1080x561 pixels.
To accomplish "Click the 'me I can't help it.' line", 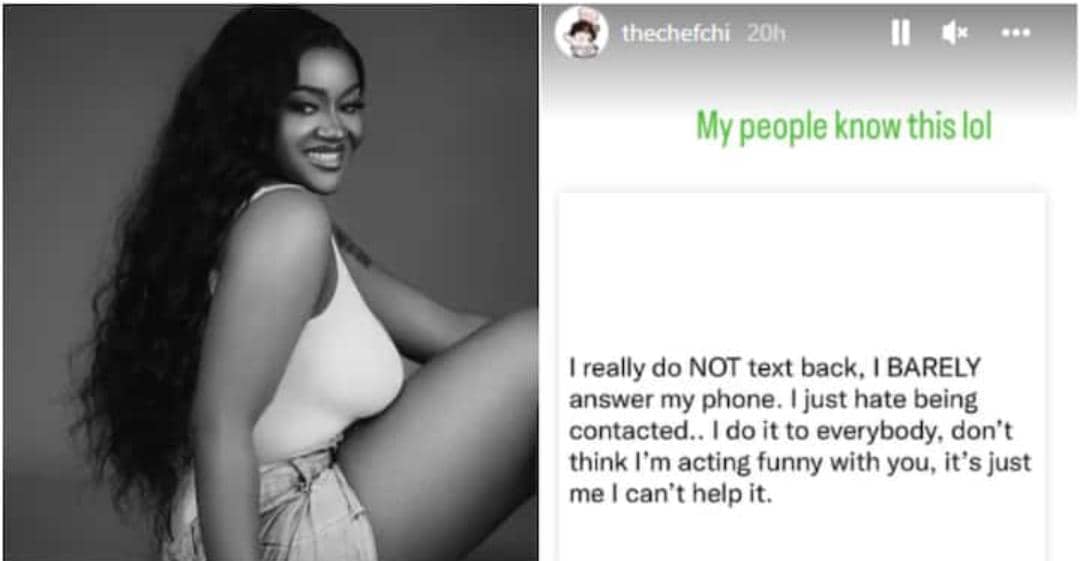I will click(670, 494).
